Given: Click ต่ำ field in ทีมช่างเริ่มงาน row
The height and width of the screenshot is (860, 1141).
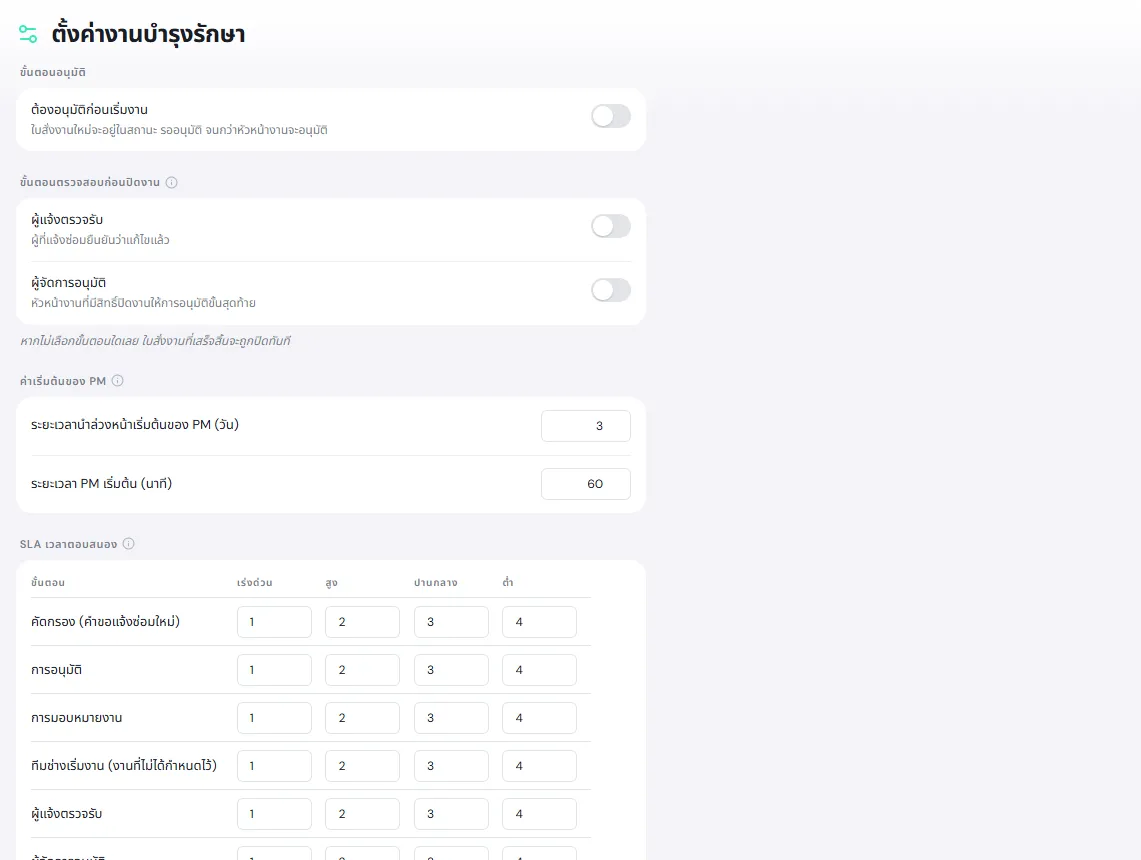Looking at the screenshot, I should pyautogui.click(x=539, y=766).
